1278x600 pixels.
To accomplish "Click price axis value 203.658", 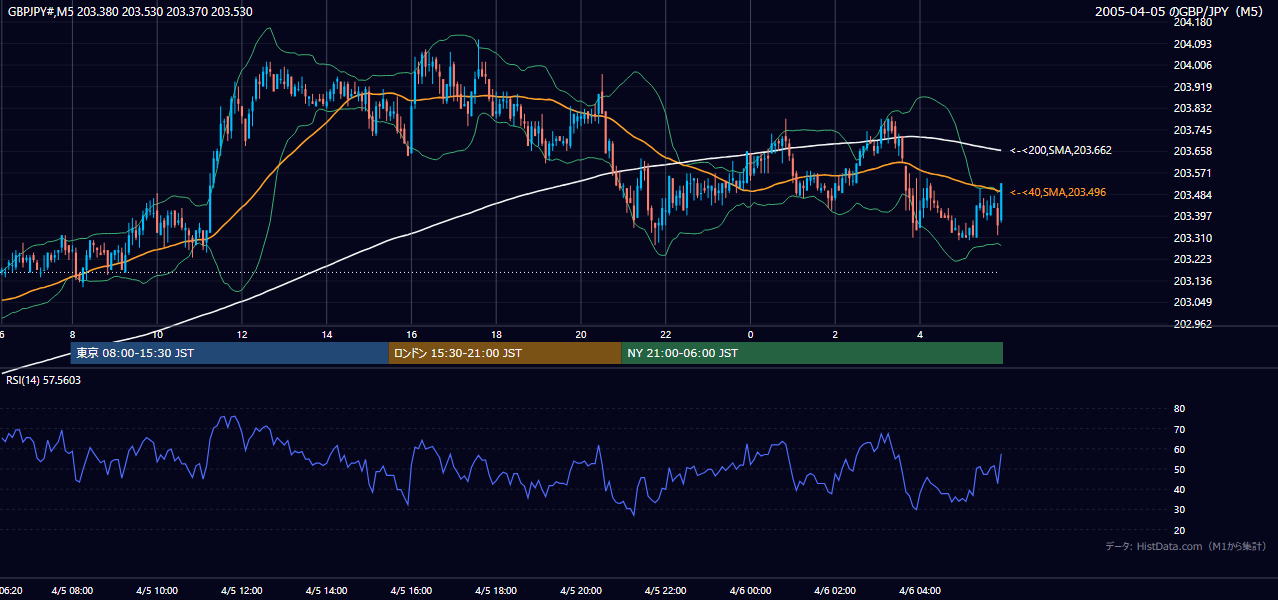I will (x=1192, y=151).
